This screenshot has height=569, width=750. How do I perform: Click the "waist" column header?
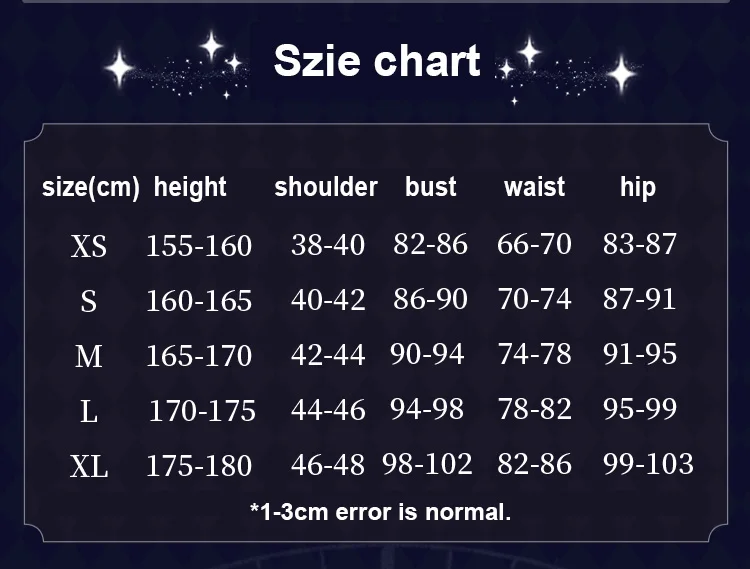coord(534,187)
